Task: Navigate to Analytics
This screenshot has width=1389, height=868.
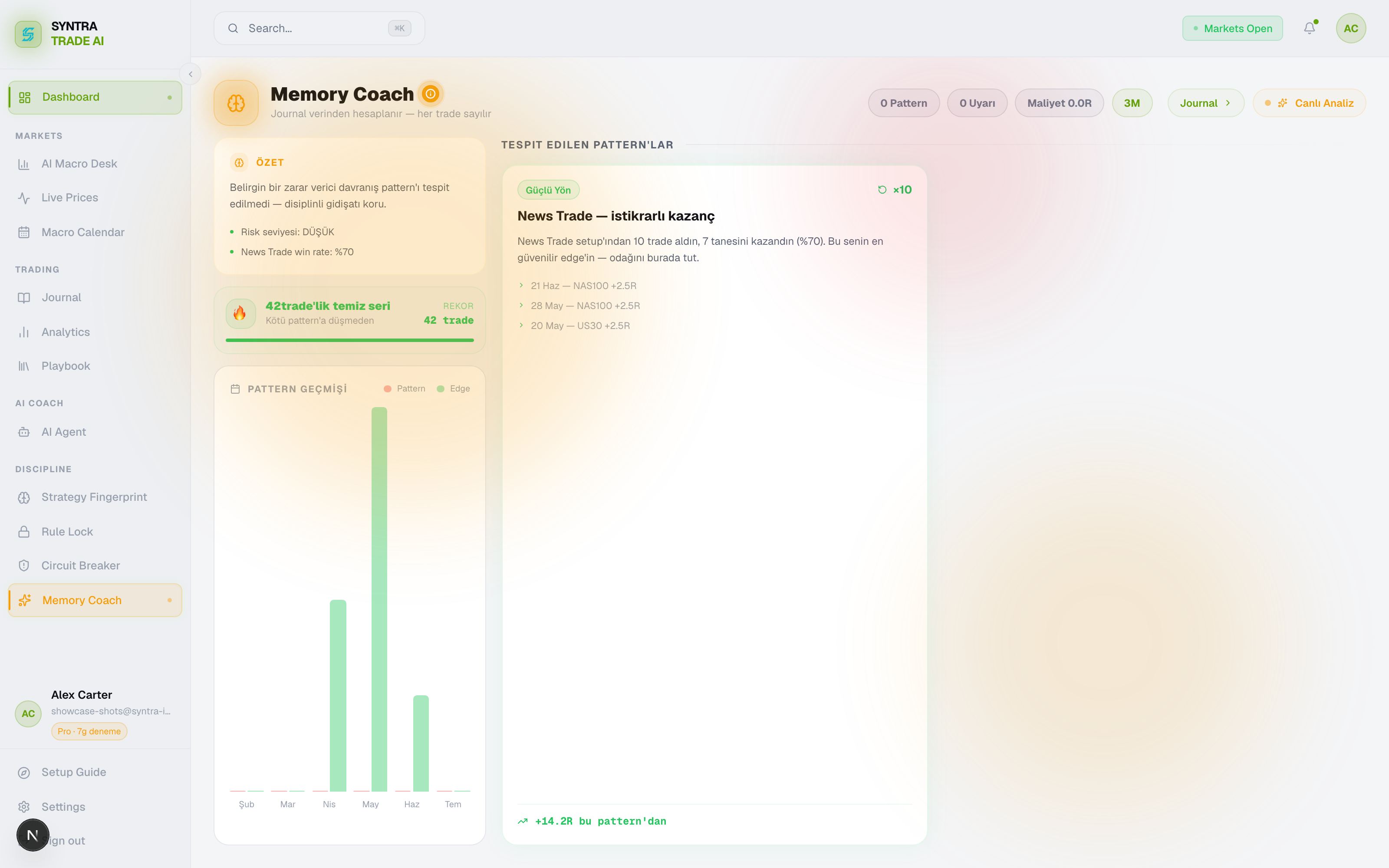Action: click(95, 332)
